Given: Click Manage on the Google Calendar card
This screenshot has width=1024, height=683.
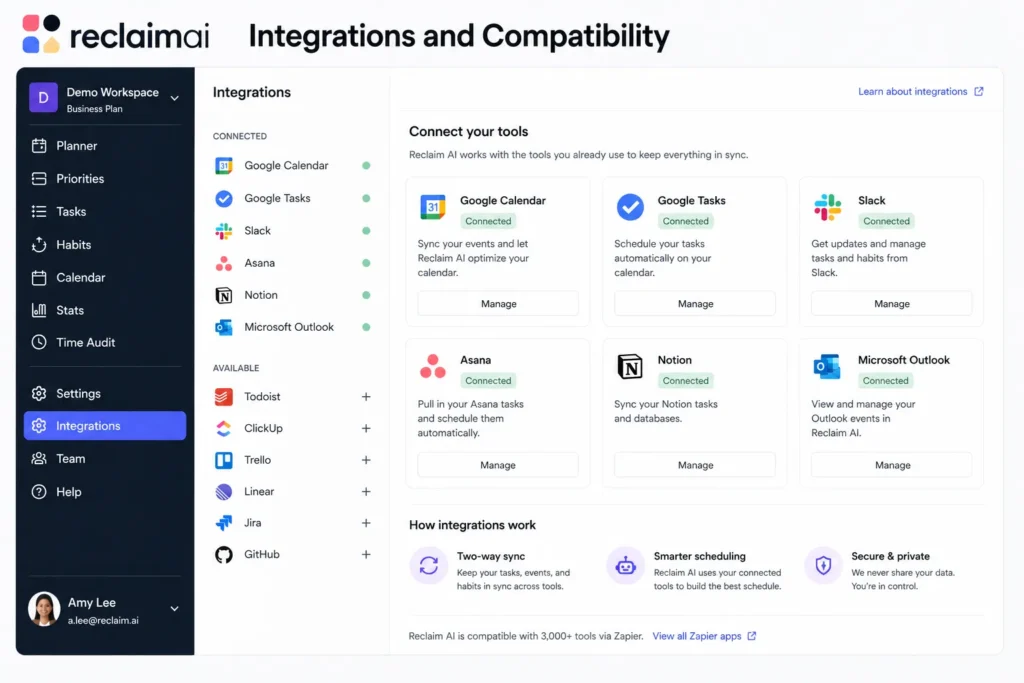Looking at the screenshot, I should [498, 304].
